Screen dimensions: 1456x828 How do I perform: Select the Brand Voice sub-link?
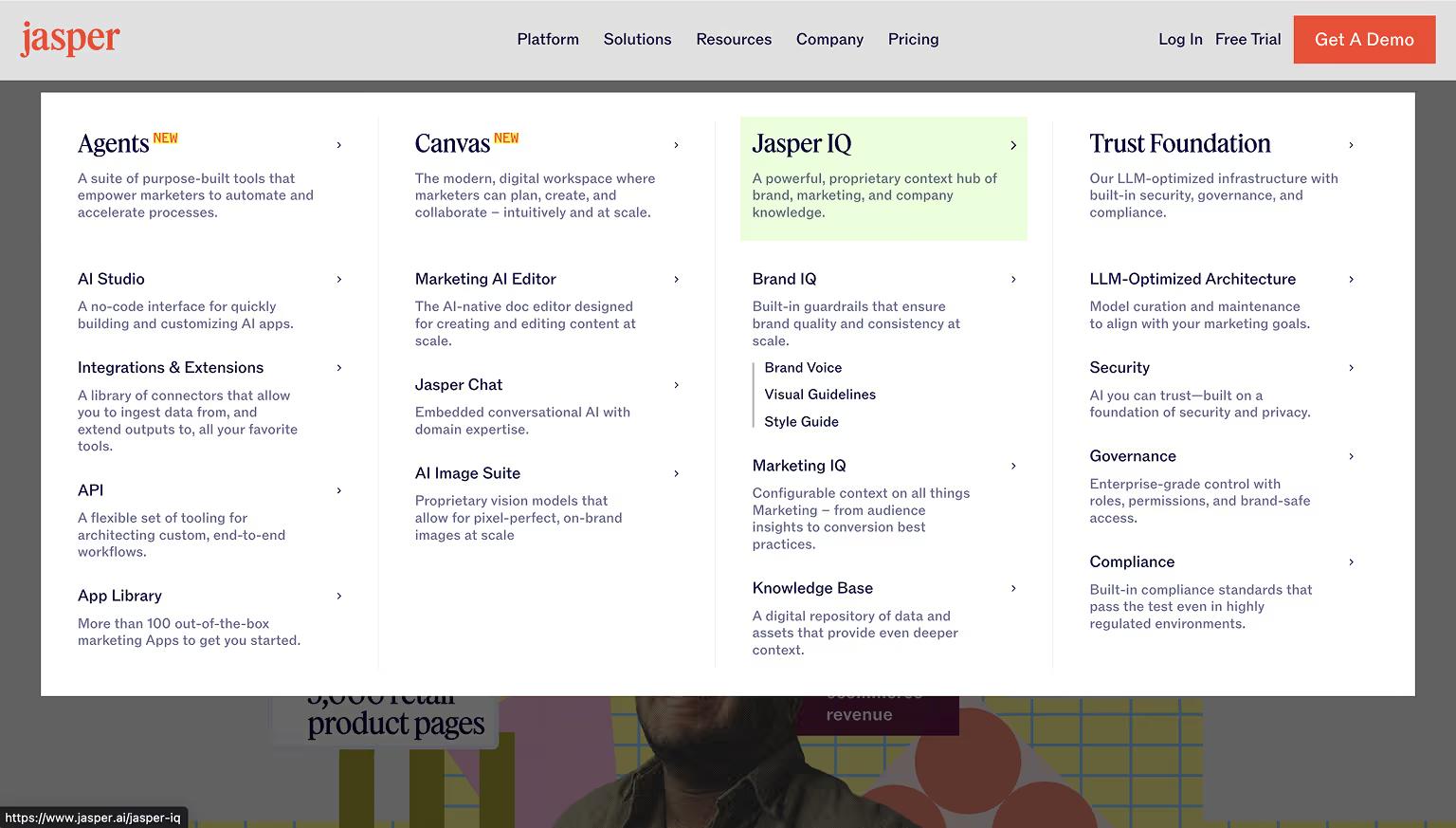click(x=803, y=368)
